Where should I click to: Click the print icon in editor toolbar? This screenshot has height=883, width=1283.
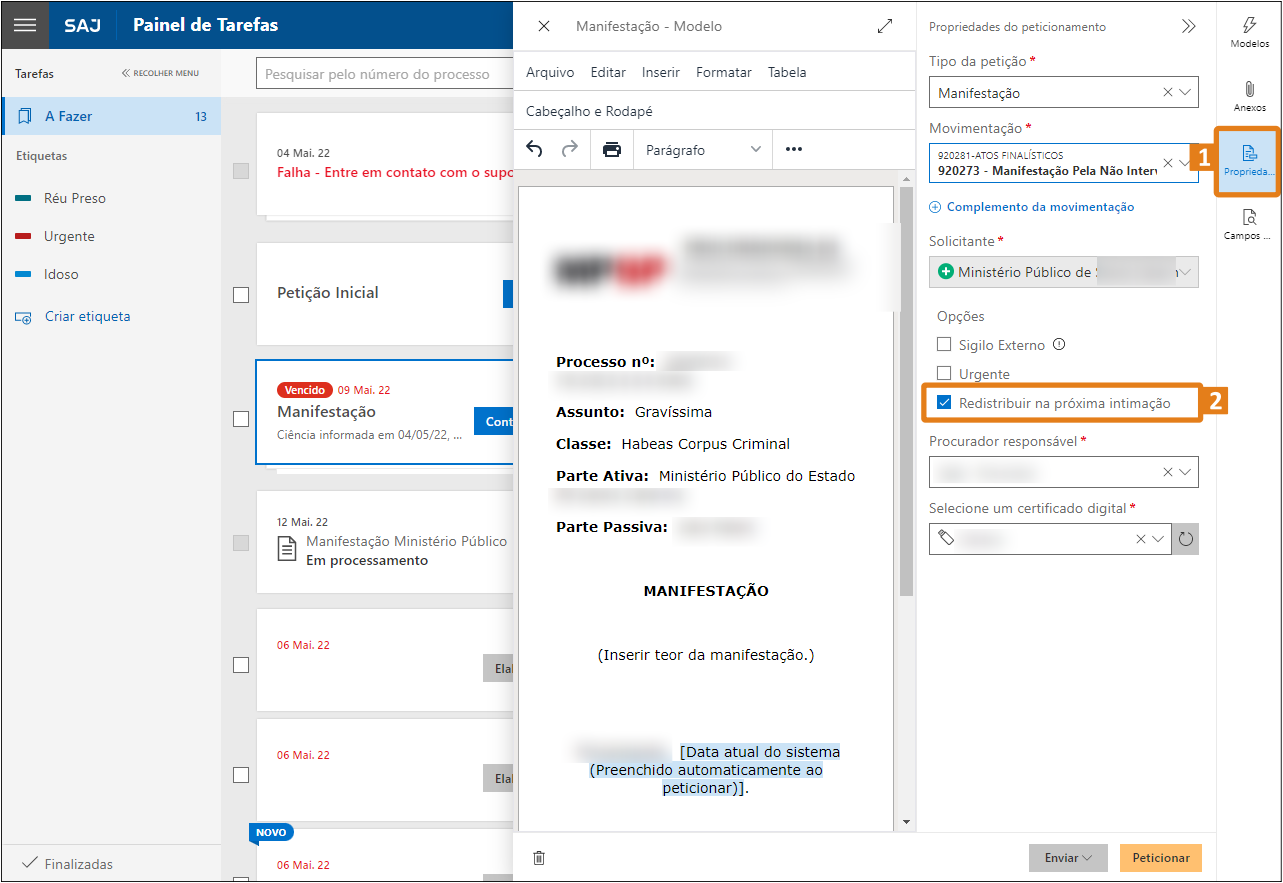[x=611, y=150]
